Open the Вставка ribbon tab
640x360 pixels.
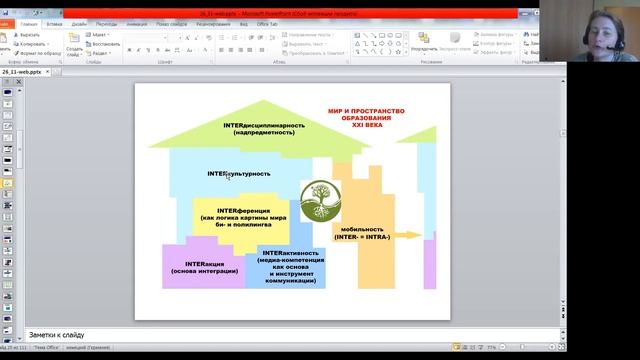coord(54,24)
